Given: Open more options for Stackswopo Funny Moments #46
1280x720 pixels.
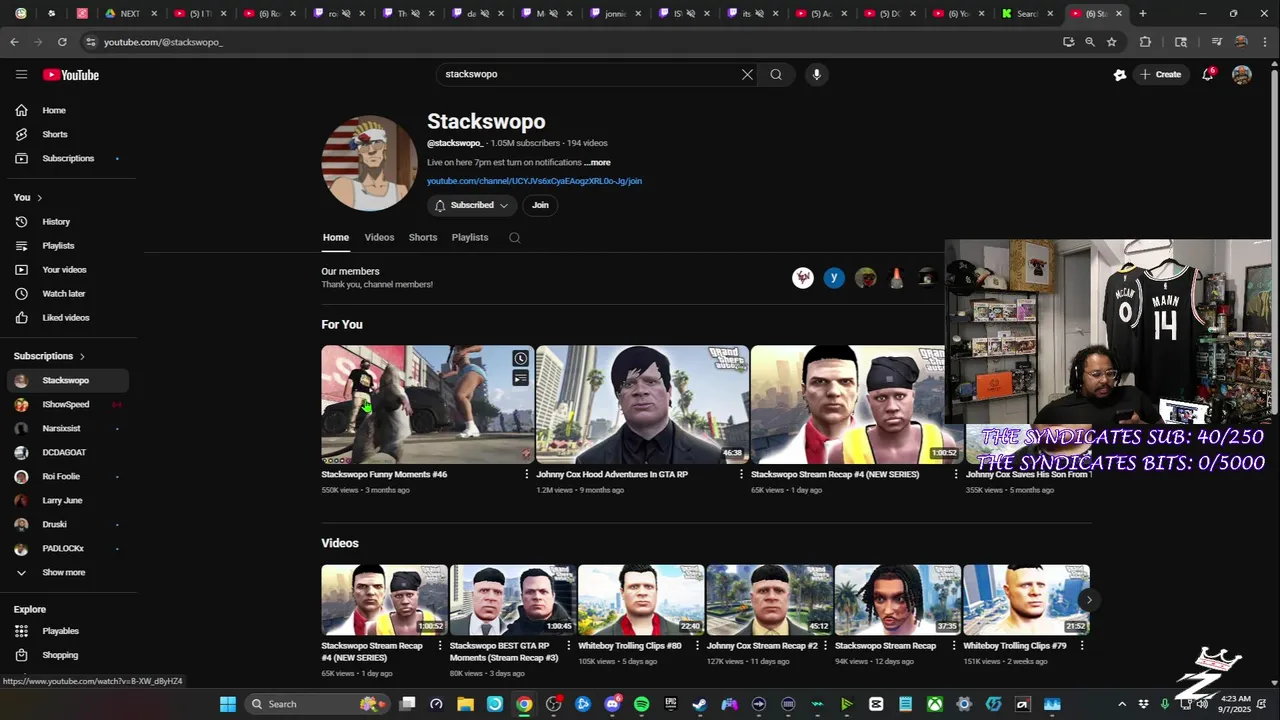Looking at the screenshot, I should (x=527, y=474).
